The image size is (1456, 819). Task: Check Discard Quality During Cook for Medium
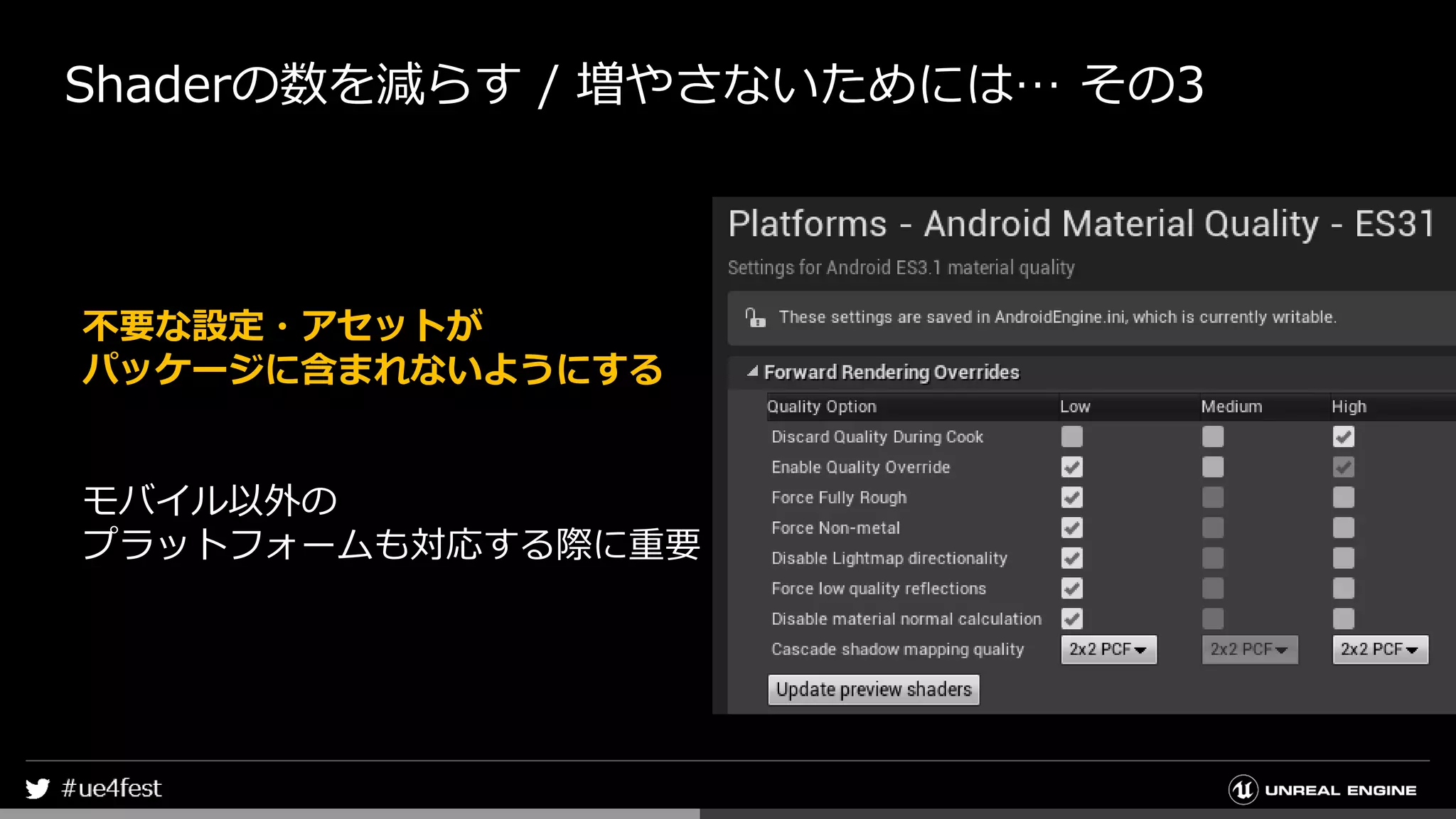click(x=1213, y=437)
